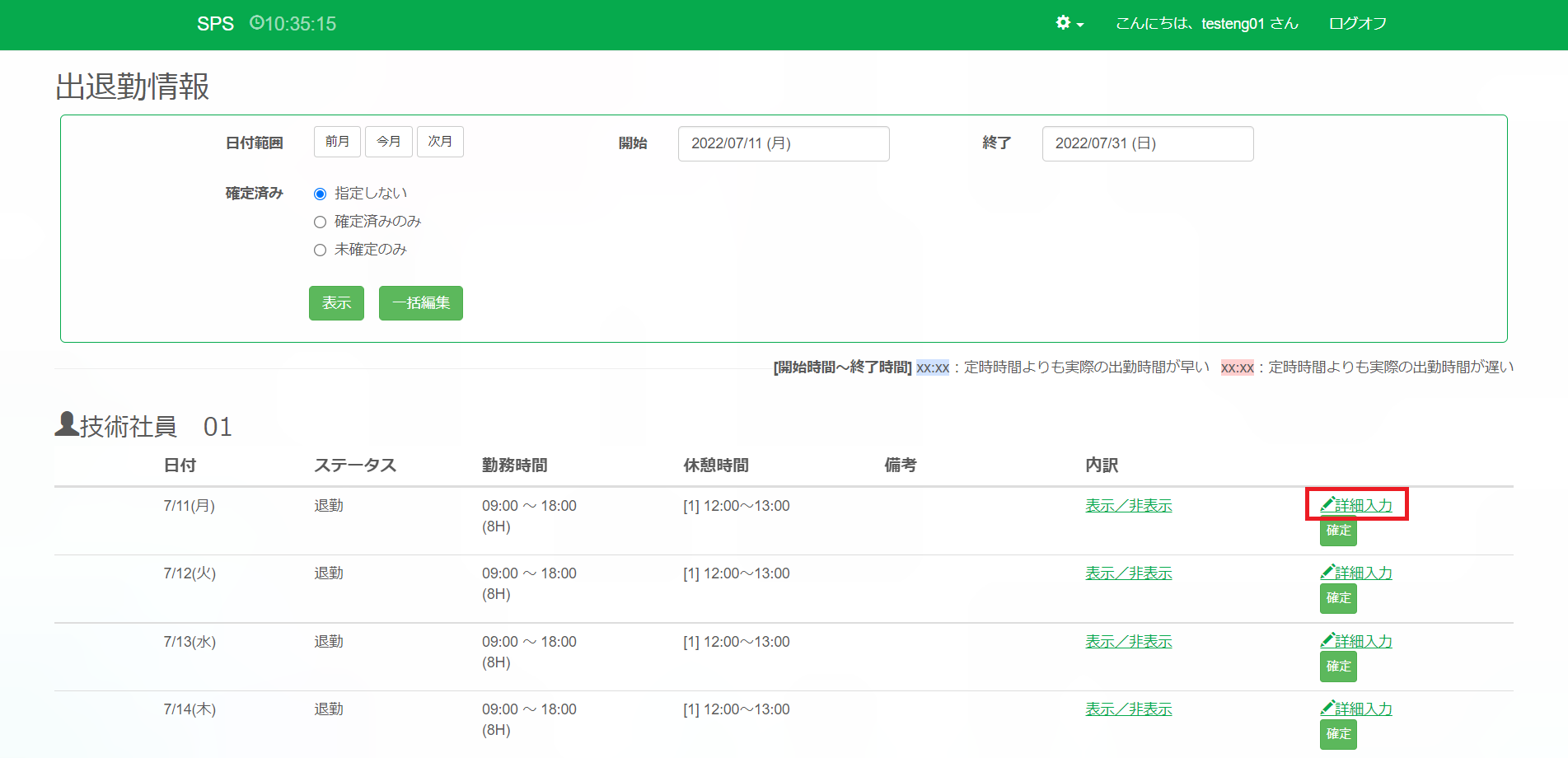This screenshot has width=1568, height=758.
Task: Click the testeng01 greeting in header
Action: tap(1206, 24)
